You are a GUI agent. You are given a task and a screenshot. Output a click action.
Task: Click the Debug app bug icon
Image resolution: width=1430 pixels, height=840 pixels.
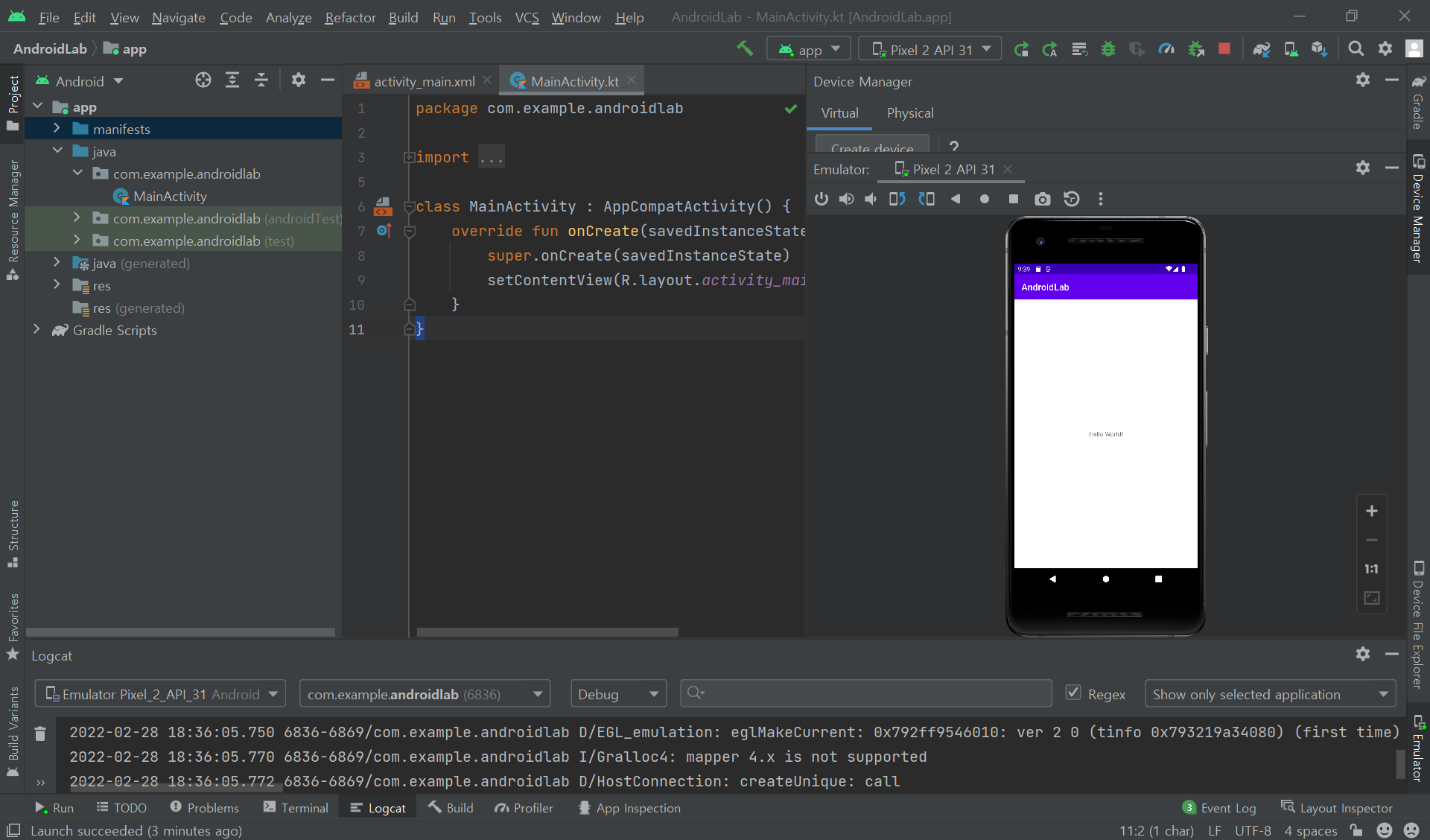tap(1108, 49)
